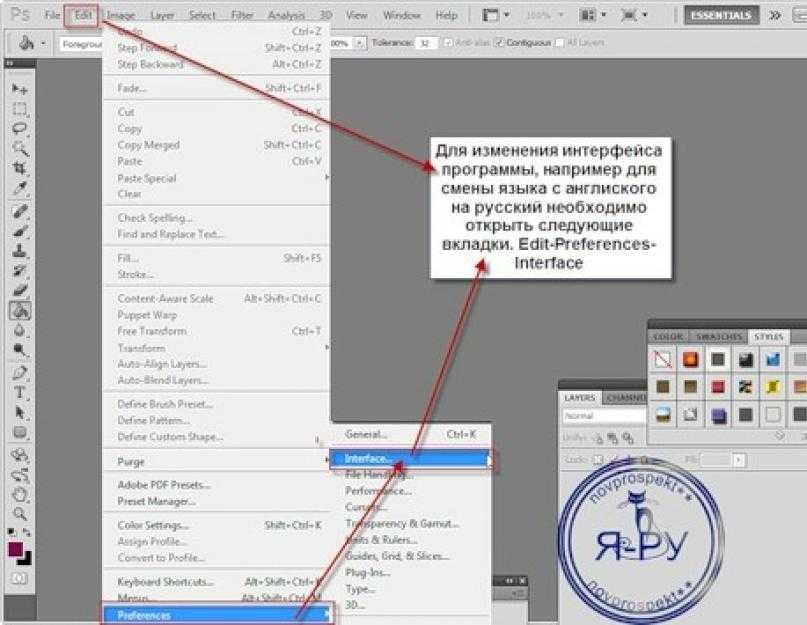Viewport: 807px width, 625px height.
Task: Uncheck the Contiguous checkbox
Action: [498, 43]
